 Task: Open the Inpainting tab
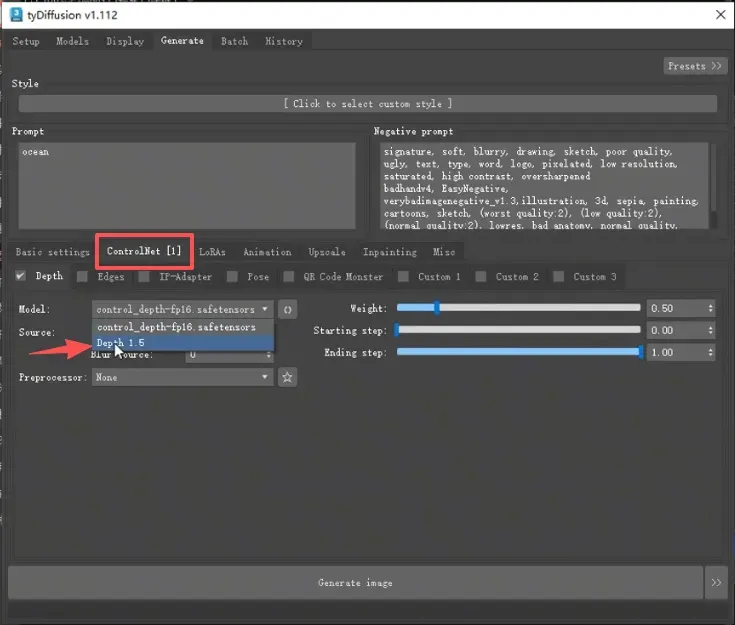pyautogui.click(x=390, y=252)
